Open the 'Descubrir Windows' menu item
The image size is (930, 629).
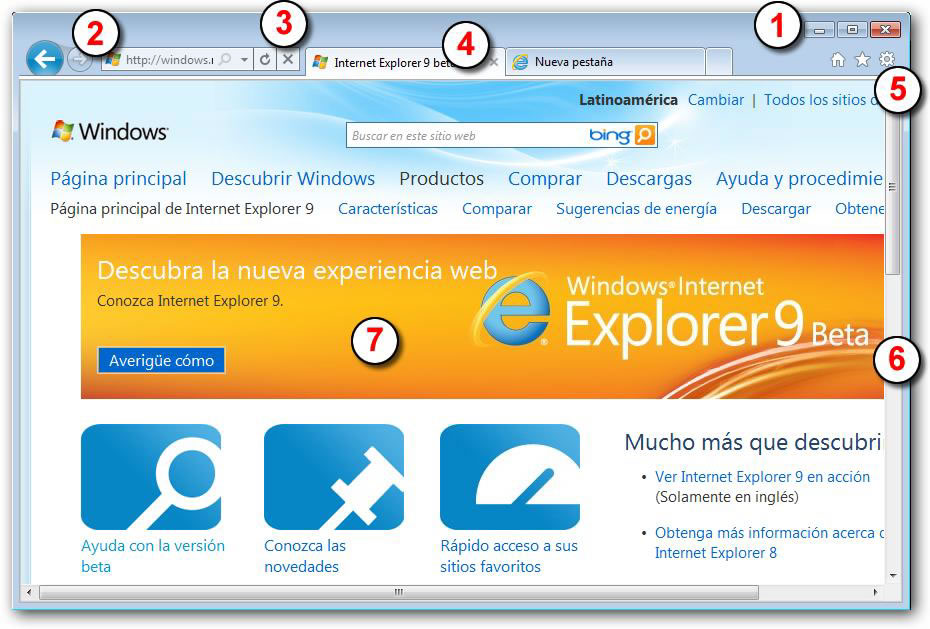coord(293,178)
